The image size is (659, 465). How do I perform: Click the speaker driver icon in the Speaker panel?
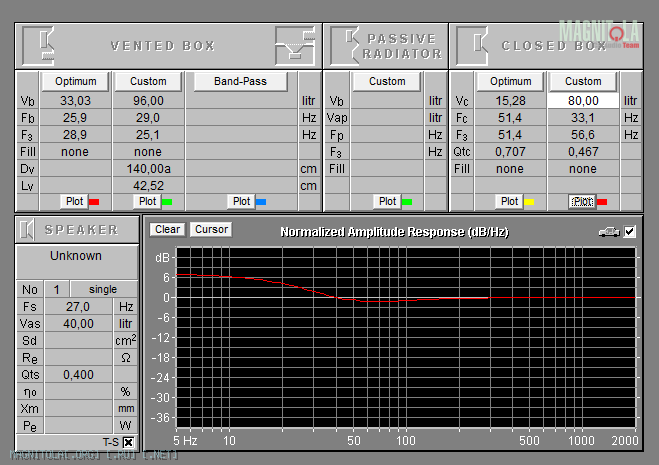[30, 229]
